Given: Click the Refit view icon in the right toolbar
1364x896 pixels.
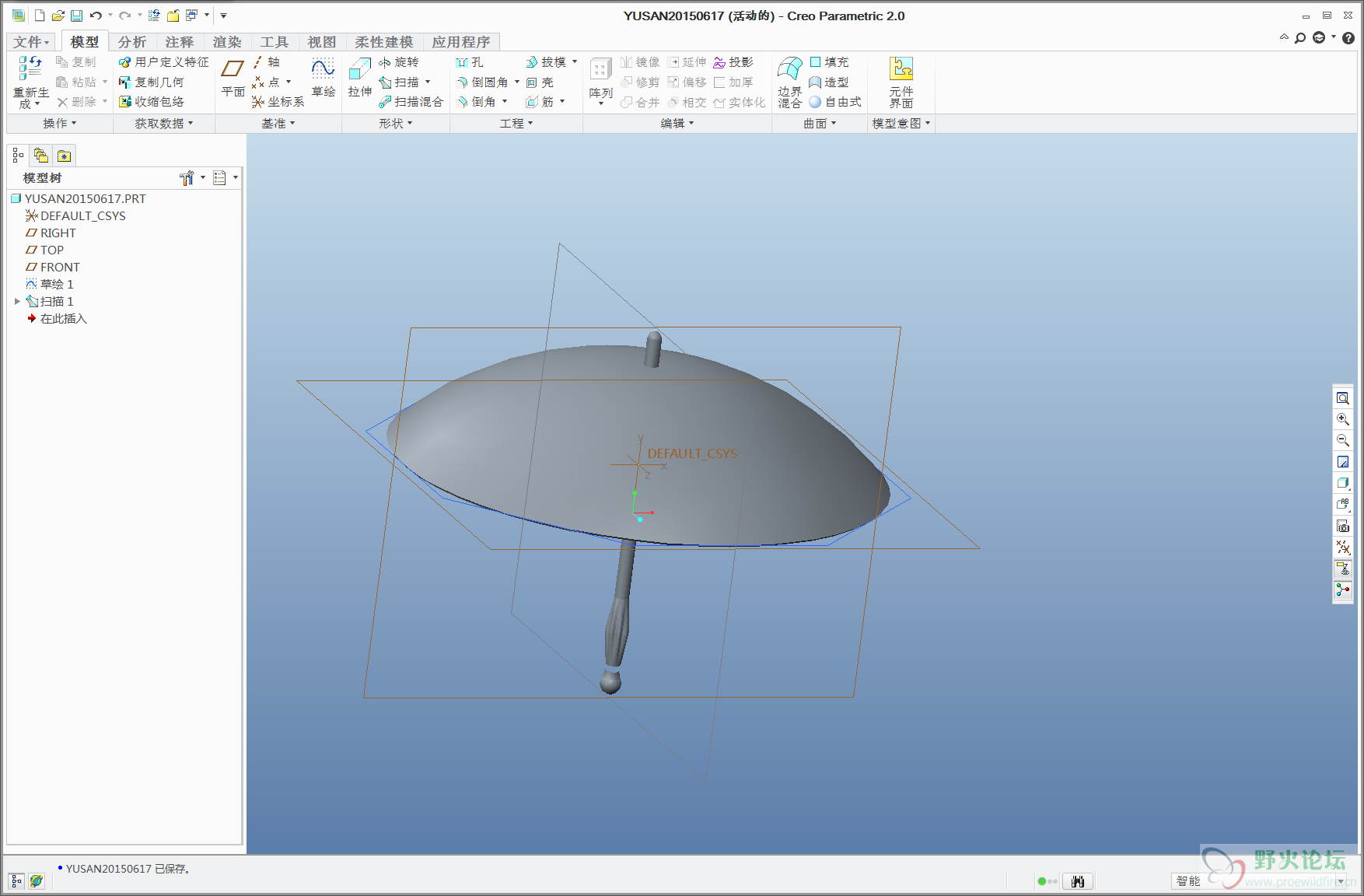Looking at the screenshot, I should point(1343,398).
